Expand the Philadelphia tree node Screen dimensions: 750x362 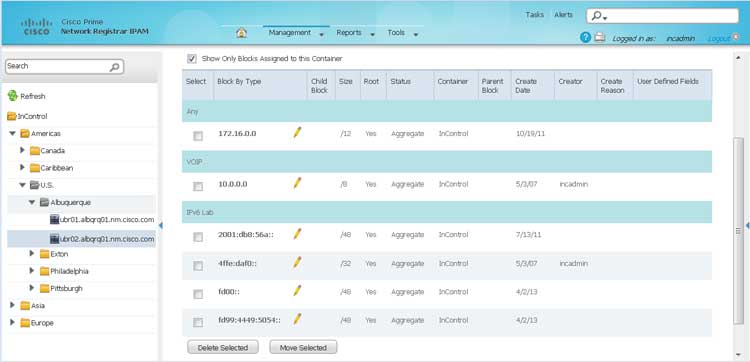(32, 271)
